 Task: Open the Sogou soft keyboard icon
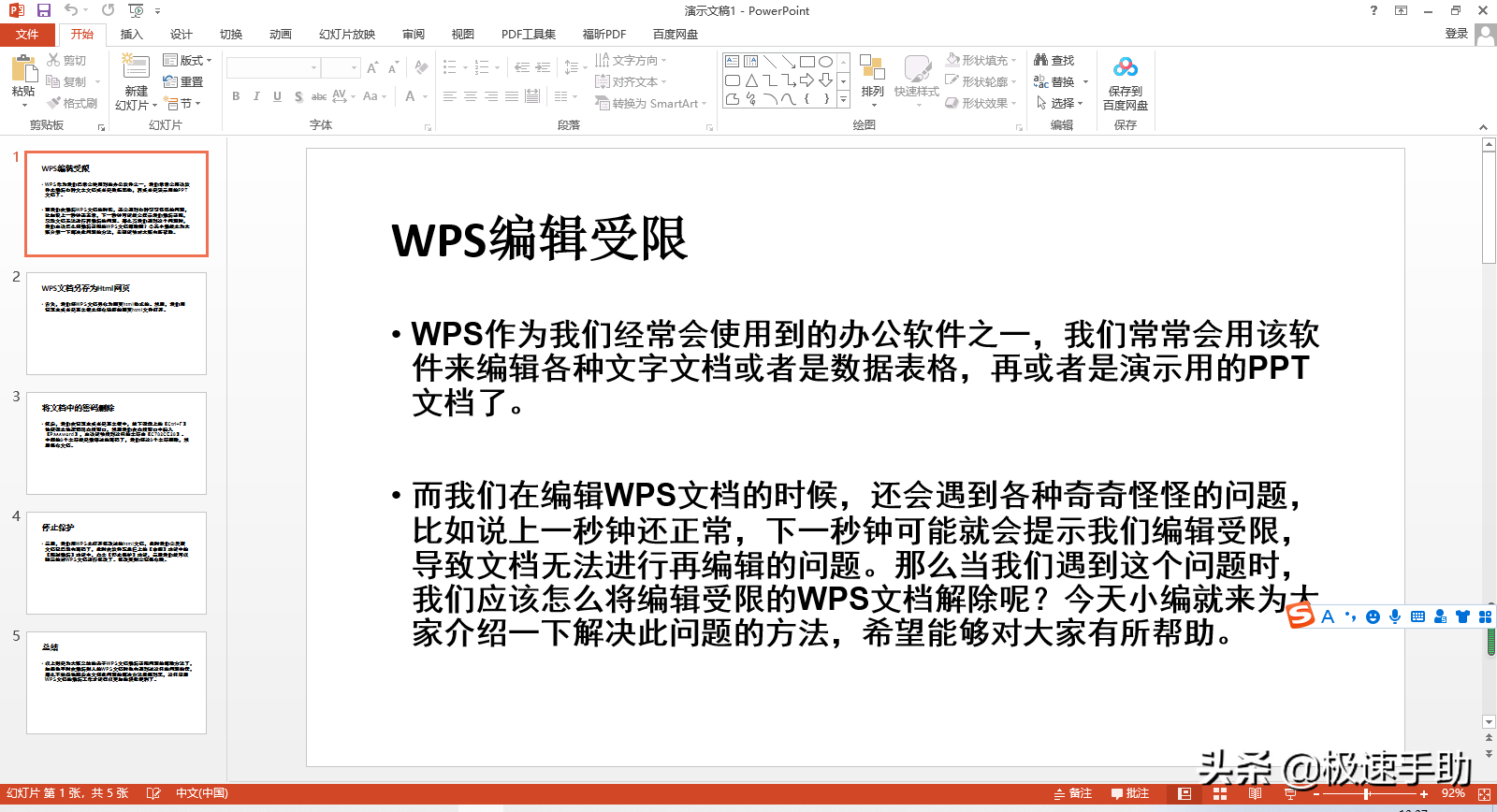1417,616
